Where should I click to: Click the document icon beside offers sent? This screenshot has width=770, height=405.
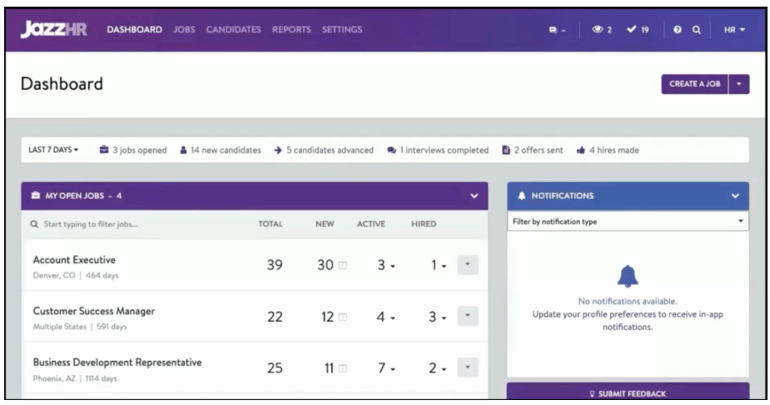point(506,150)
